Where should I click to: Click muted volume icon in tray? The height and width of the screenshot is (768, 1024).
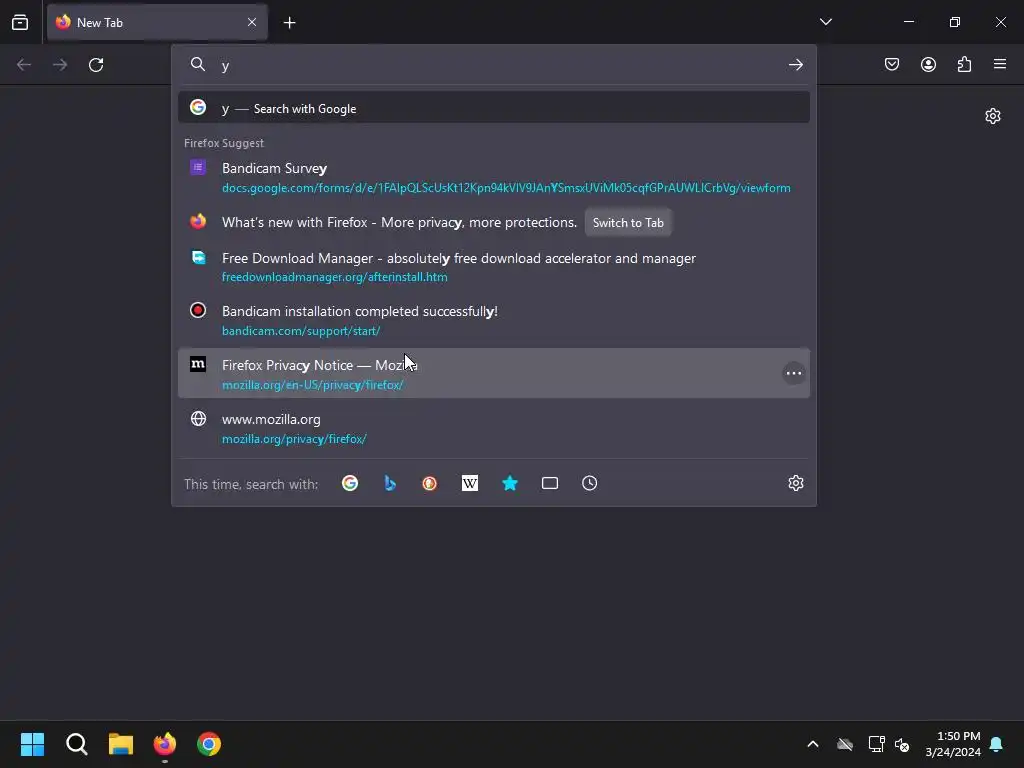click(x=902, y=744)
